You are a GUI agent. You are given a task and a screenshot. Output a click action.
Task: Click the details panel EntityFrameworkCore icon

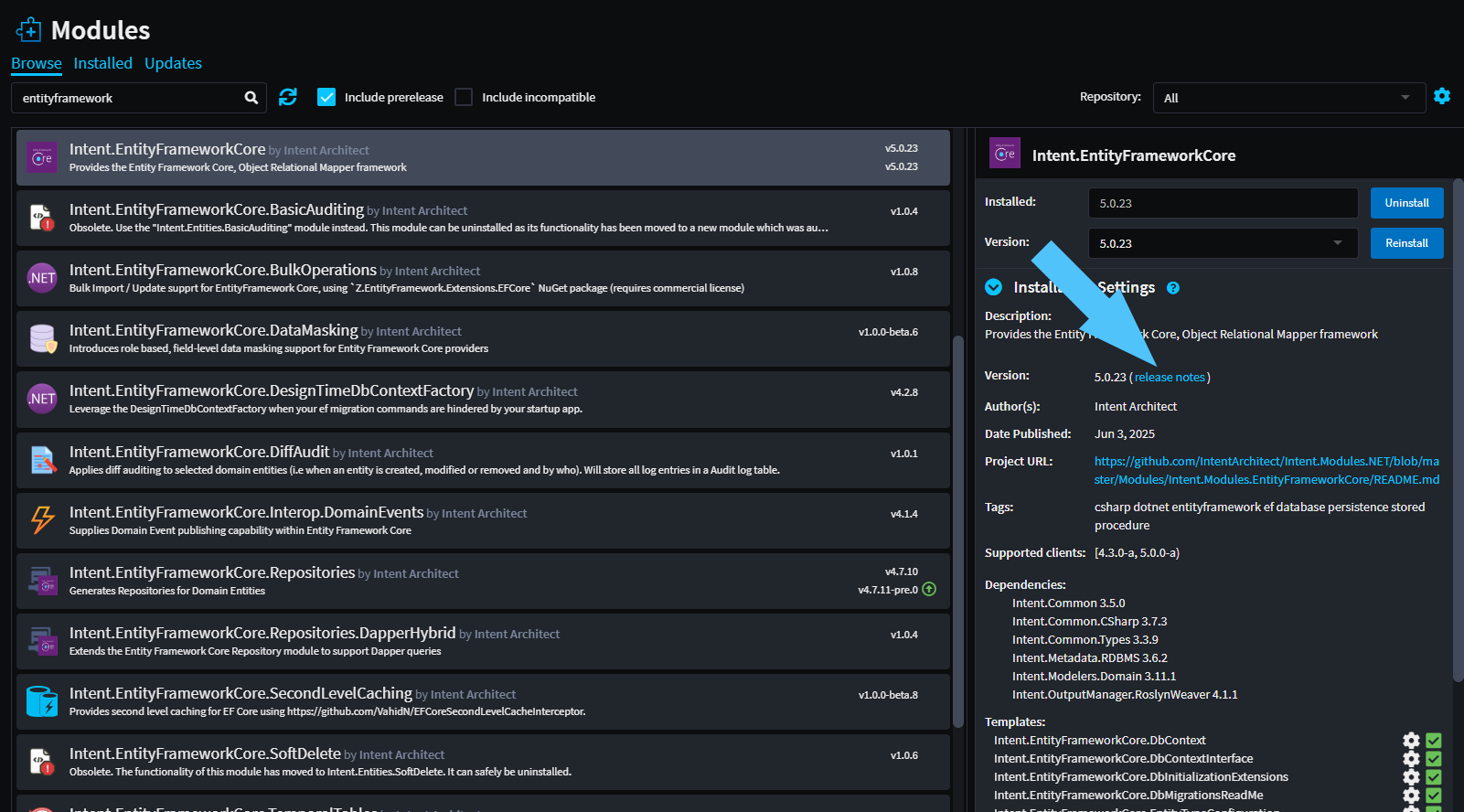pyautogui.click(x=1005, y=154)
